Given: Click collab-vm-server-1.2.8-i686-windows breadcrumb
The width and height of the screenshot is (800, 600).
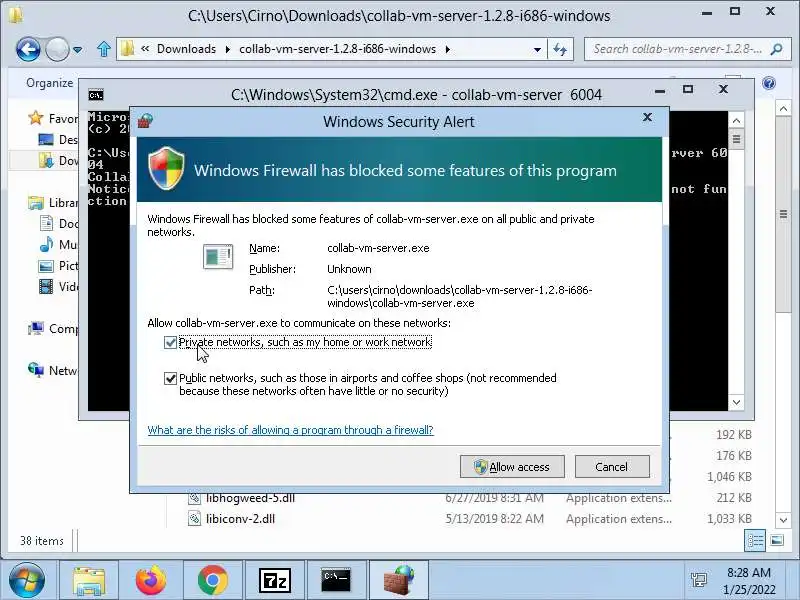Looking at the screenshot, I should pyautogui.click(x=337, y=49).
